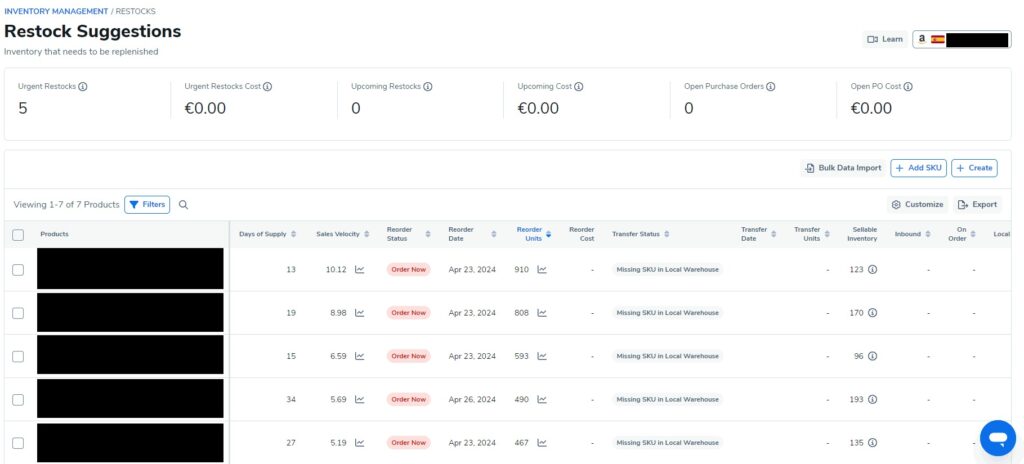Click info icon next to Urgent Restocks
Viewport: 1024px width, 464px height.
click(x=83, y=87)
